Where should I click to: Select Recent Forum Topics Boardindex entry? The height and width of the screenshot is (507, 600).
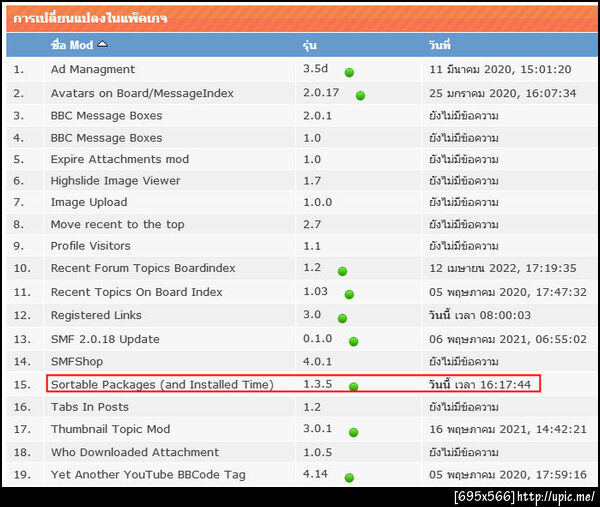(x=143, y=268)
